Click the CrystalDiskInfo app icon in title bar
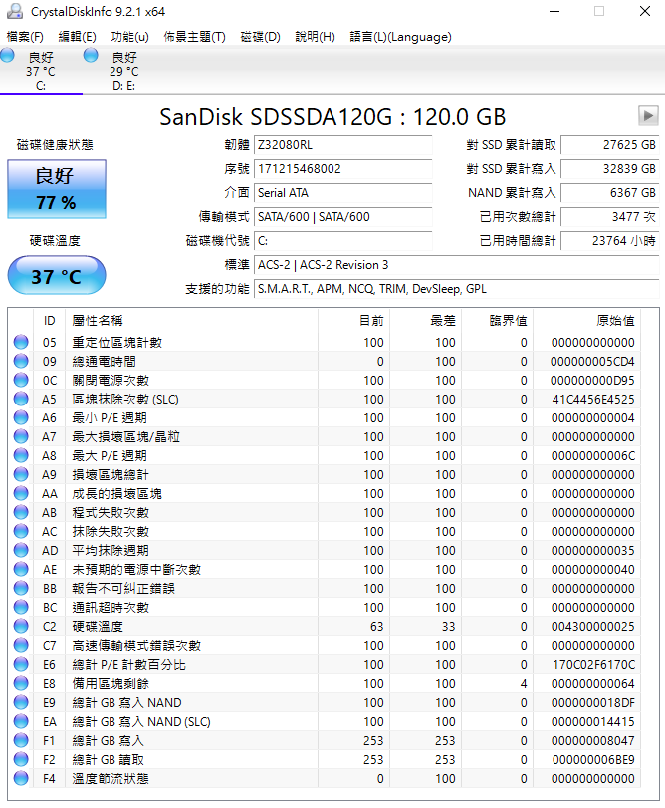The image size is (665, 808). [15, 11]
